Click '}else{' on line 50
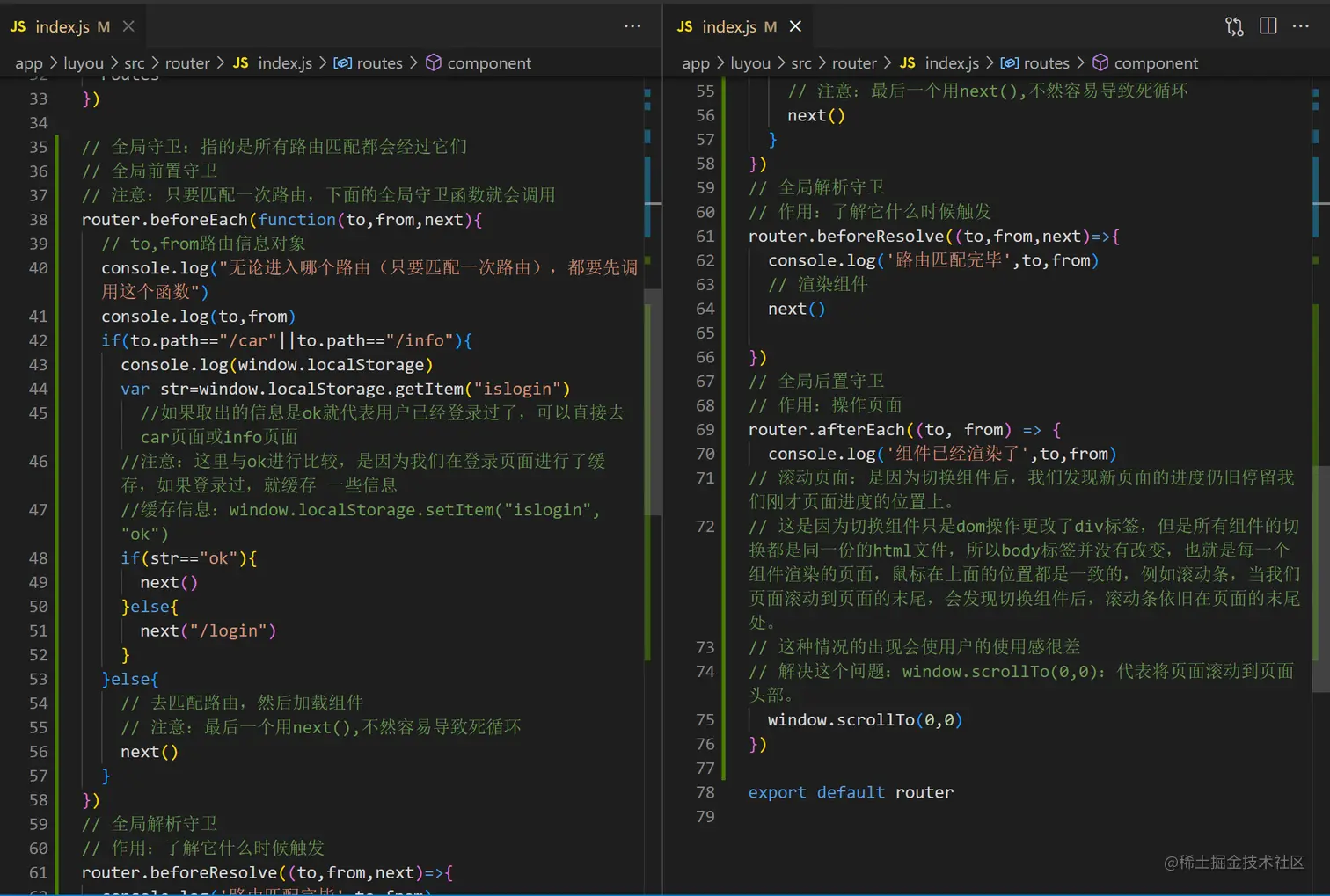The height and width of the screenshot is (896, 1330). click(150, 607)
